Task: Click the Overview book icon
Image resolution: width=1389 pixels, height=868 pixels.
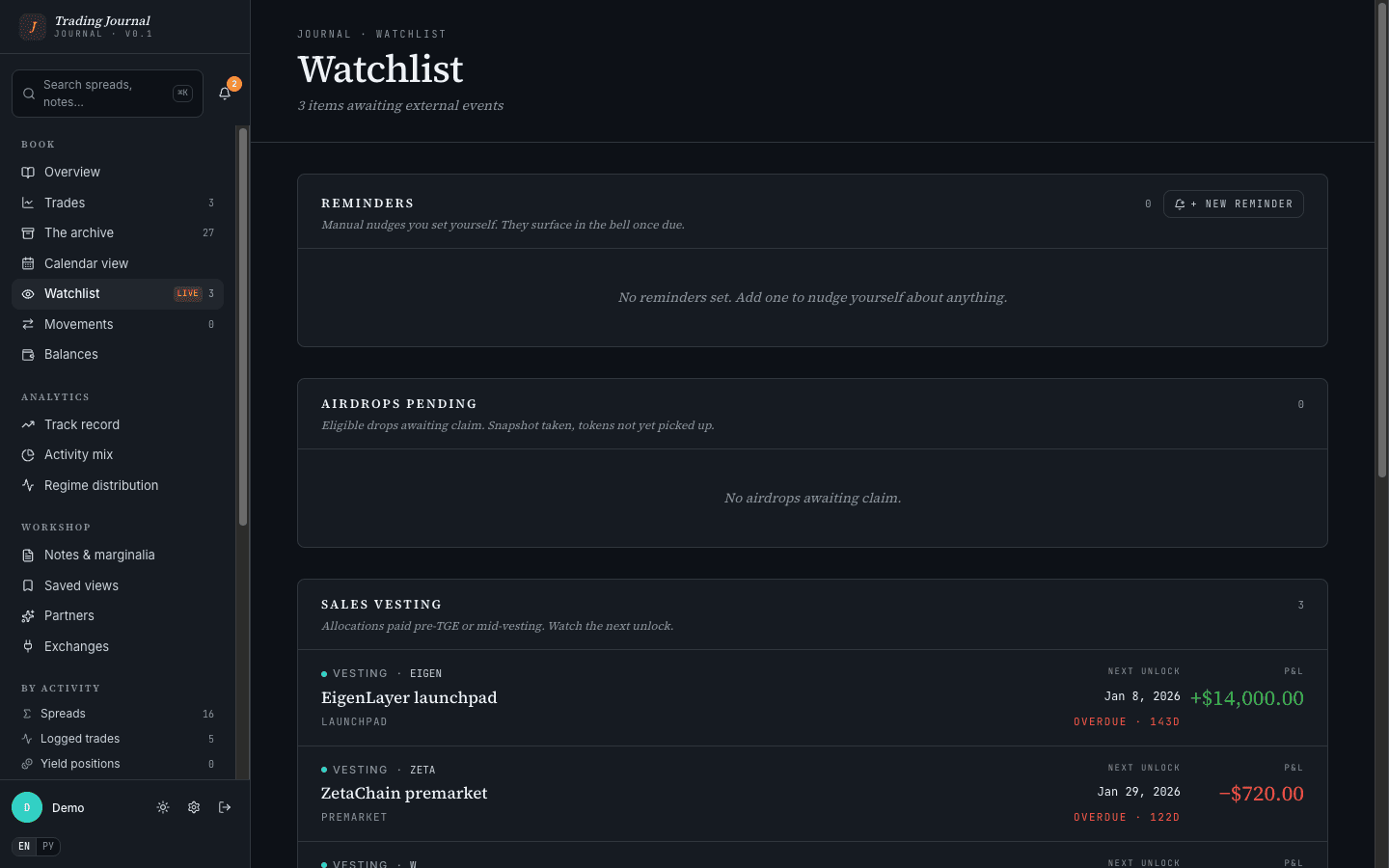Action: click(x=28, y=173)
